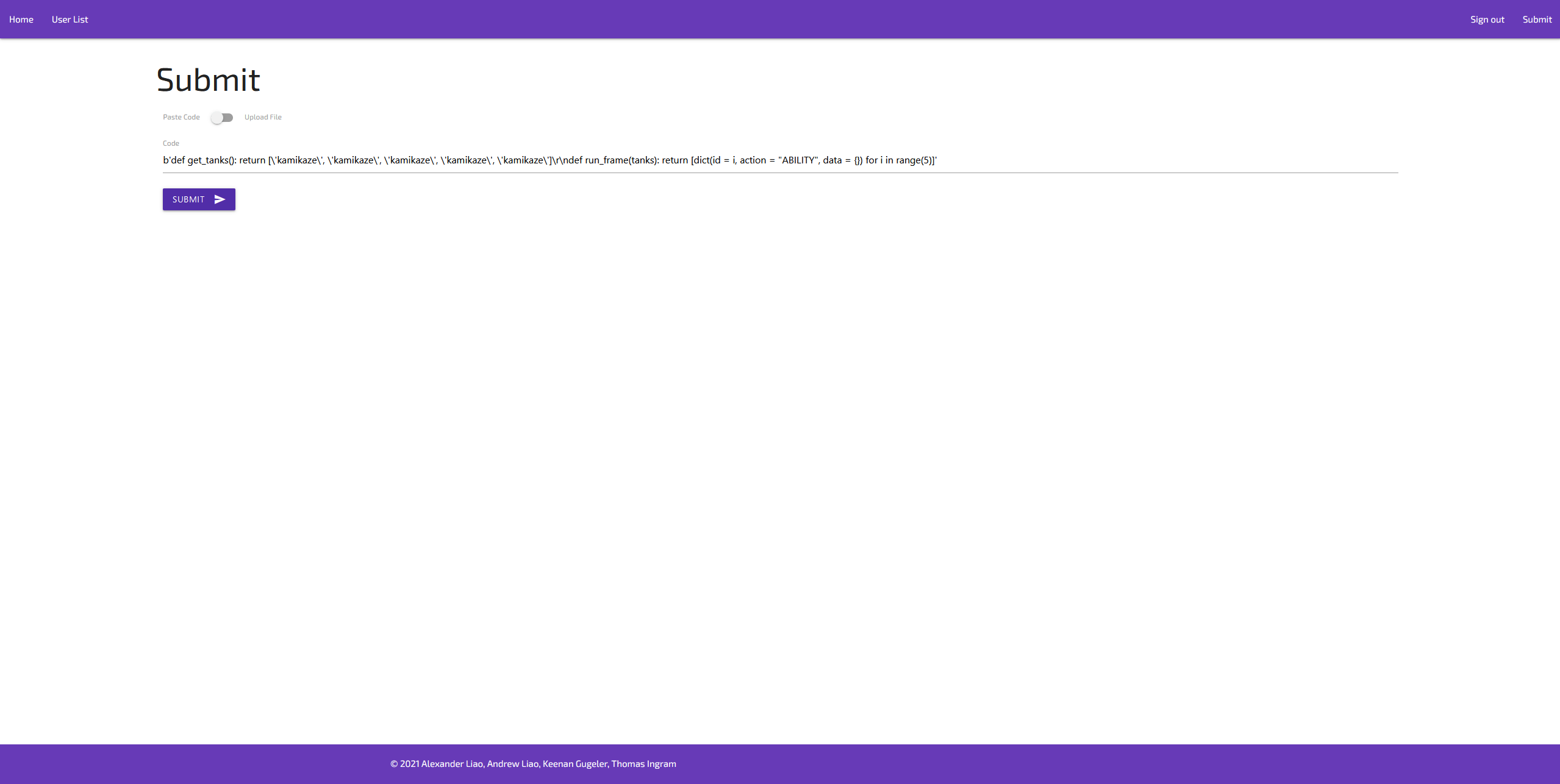Viewport: 1560px width, 784px height.
Task: Go to the Home page
Action: (x=21, y=20)
